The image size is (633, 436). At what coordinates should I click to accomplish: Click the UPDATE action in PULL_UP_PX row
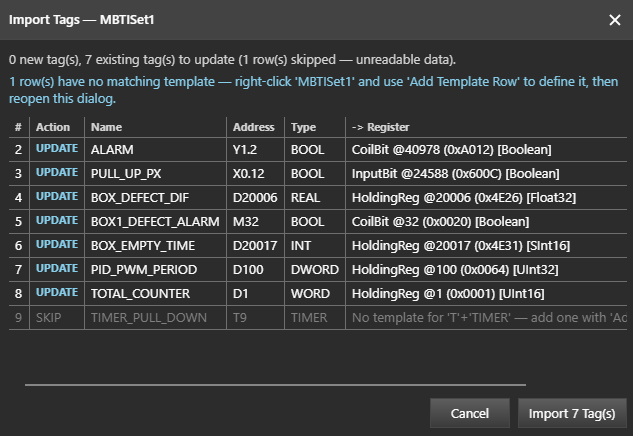pyautogui.click(x=57, y=172)
